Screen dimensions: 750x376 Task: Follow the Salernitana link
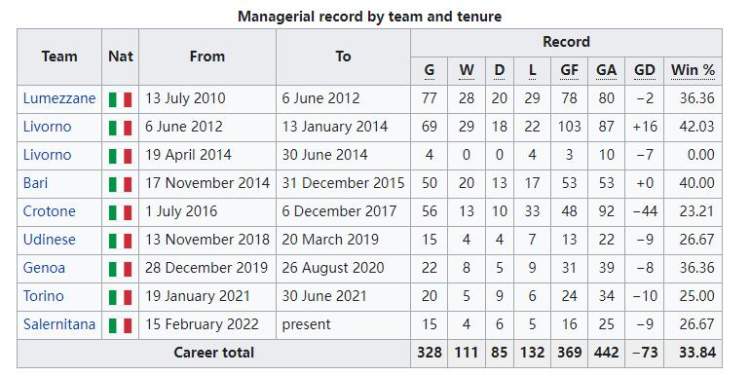(x=59, y=324)
